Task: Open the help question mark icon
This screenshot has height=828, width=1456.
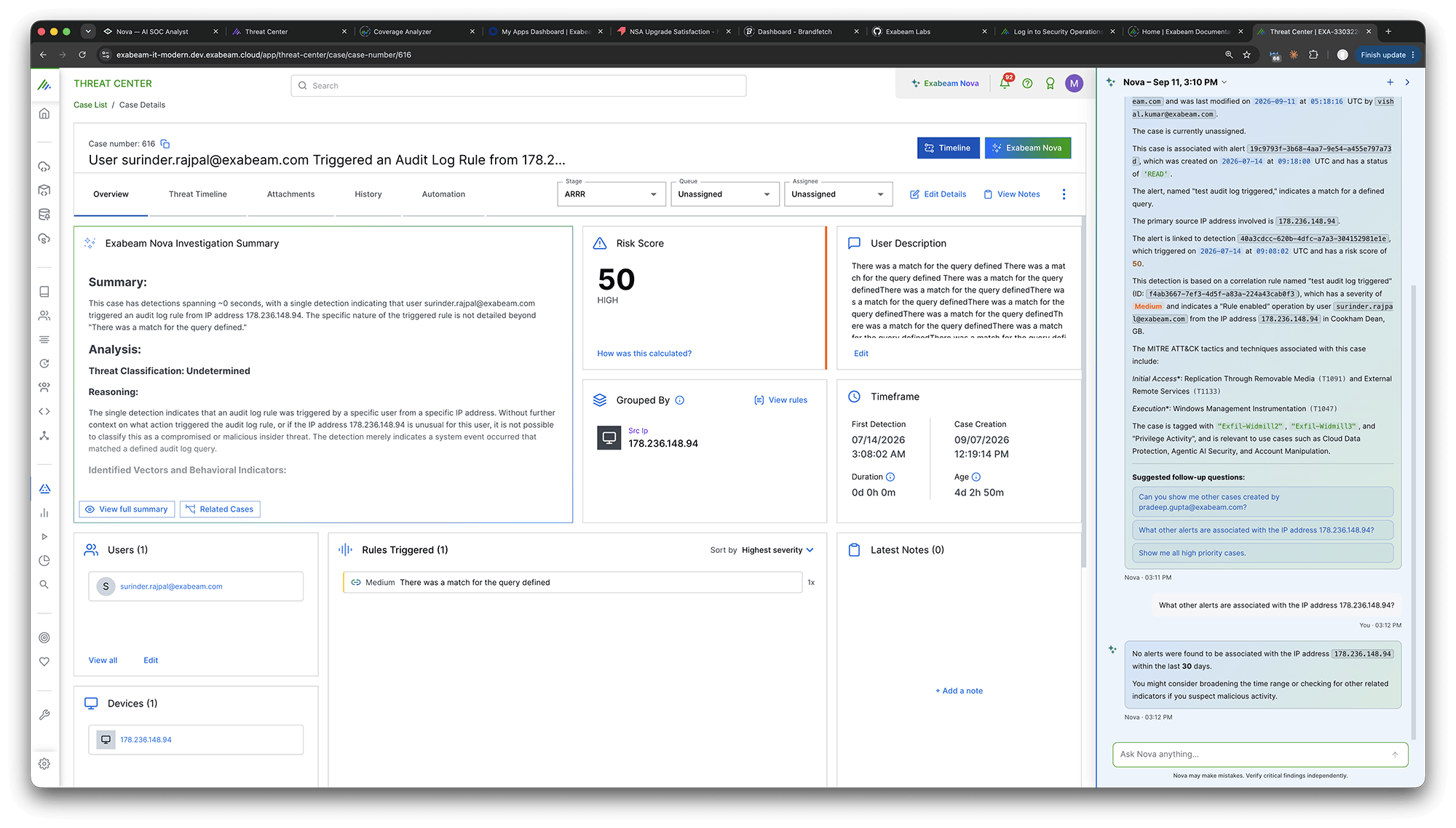Action: click(1027, 84)
